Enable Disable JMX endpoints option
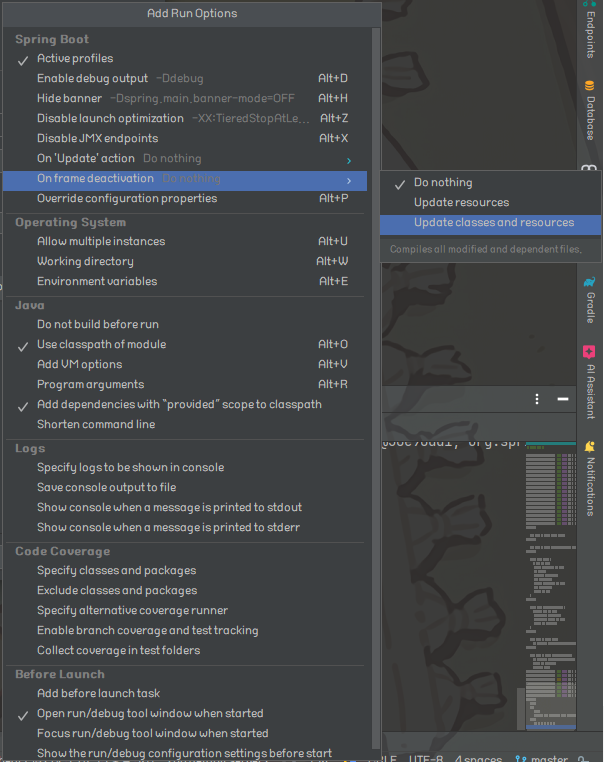The height and width of the screenshot is (762, 604). tap(185, 138)
